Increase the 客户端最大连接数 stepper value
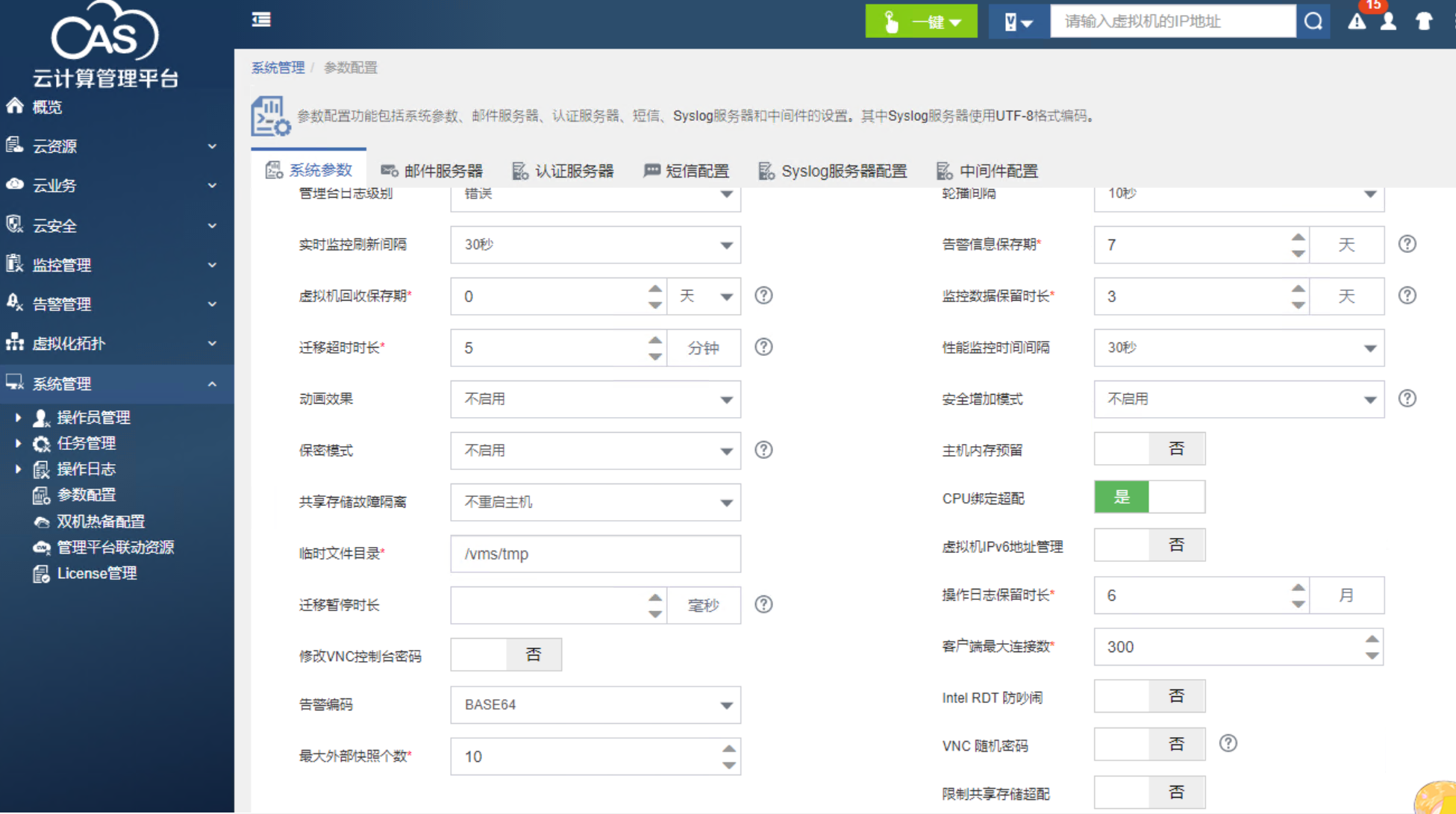Screen dimensions: 1456x814 1372,639
